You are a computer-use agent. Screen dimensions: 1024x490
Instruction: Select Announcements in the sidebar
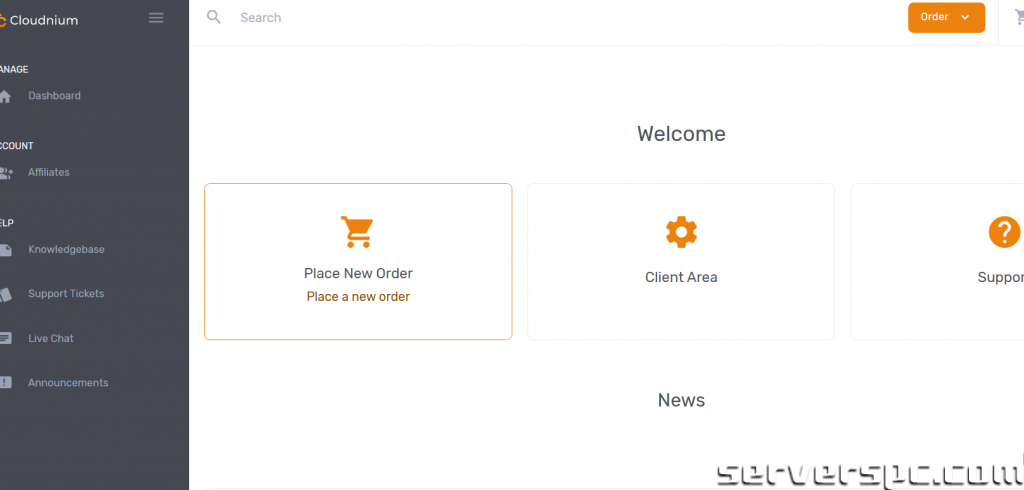pyautogui.click(x=68, y=383)
